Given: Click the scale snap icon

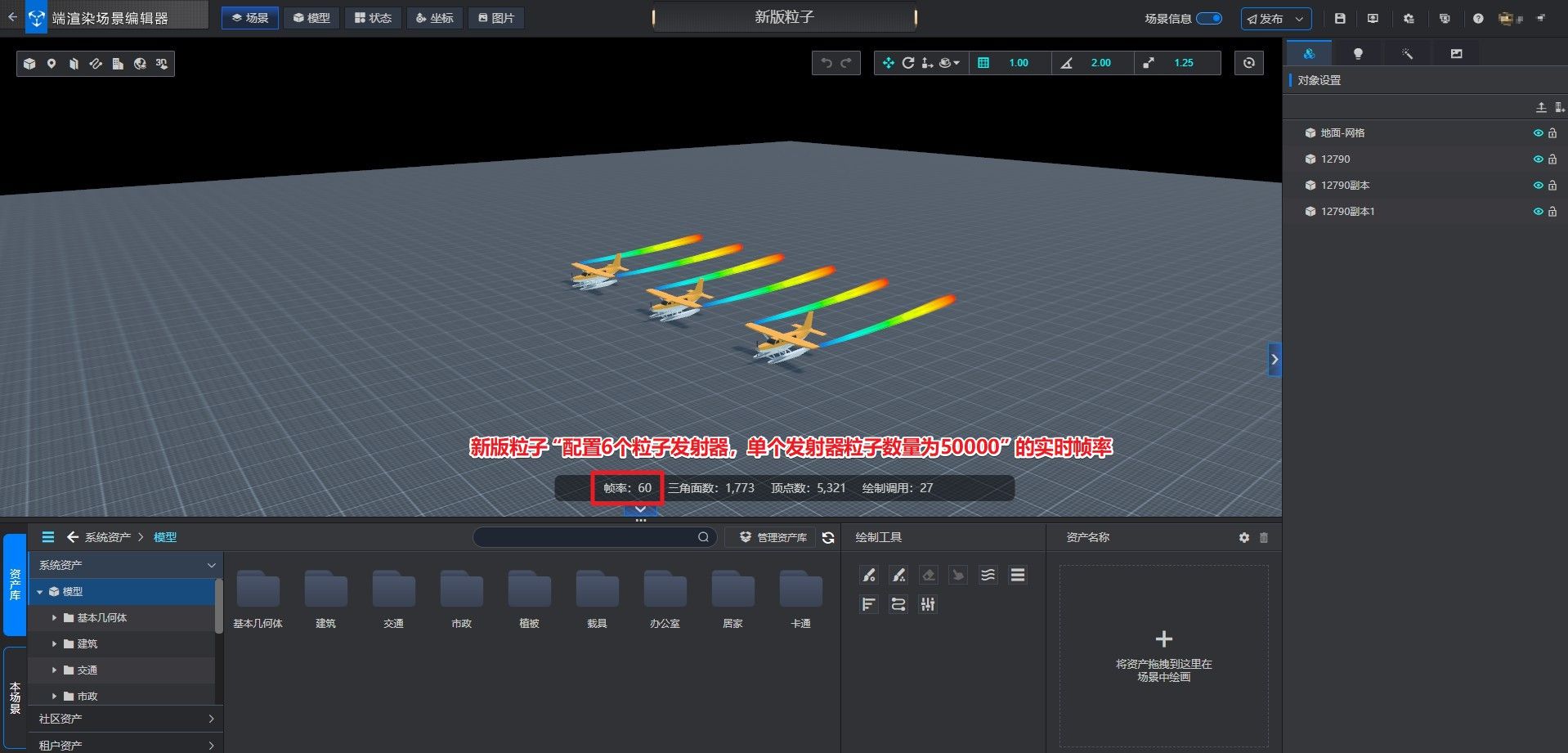Looking at the screenshot, I should tap(1149, 63).
